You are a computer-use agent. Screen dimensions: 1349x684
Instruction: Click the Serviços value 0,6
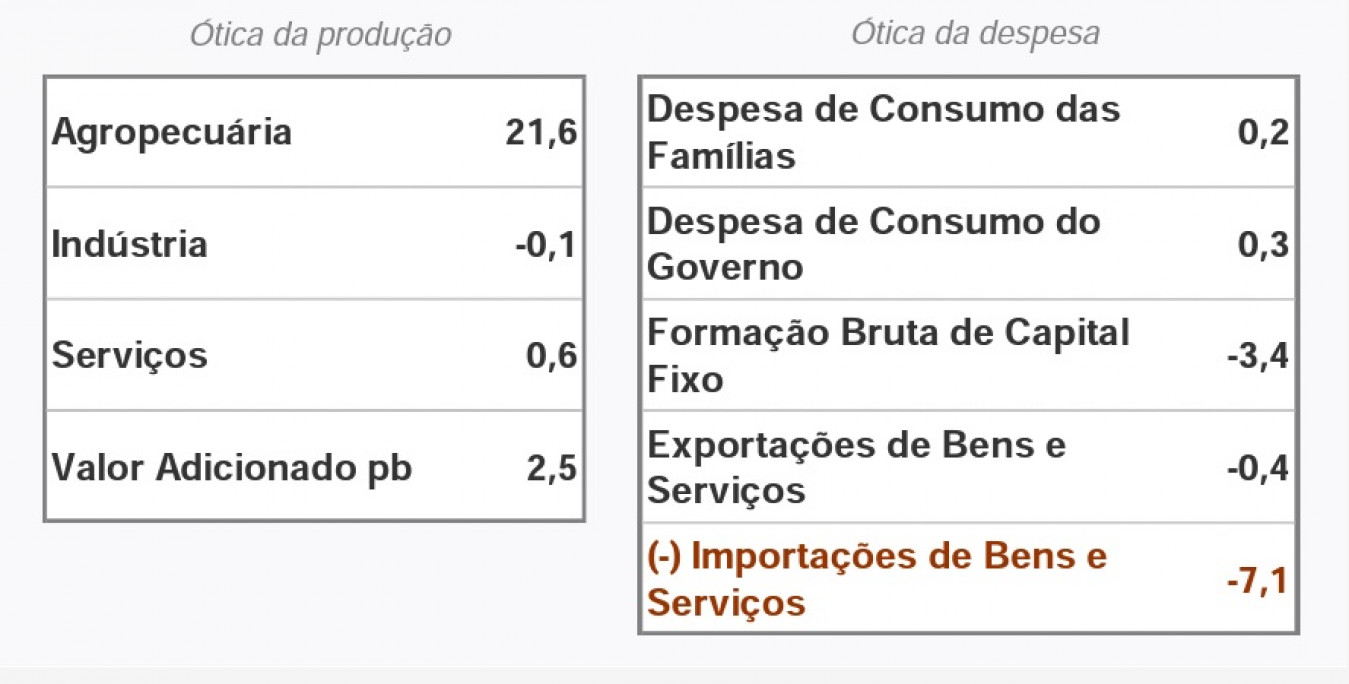point(552,355)
